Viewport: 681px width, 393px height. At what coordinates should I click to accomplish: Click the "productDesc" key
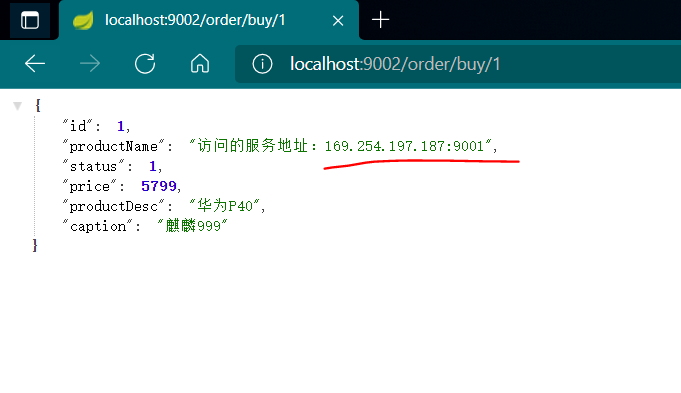[x=113, y=206]
